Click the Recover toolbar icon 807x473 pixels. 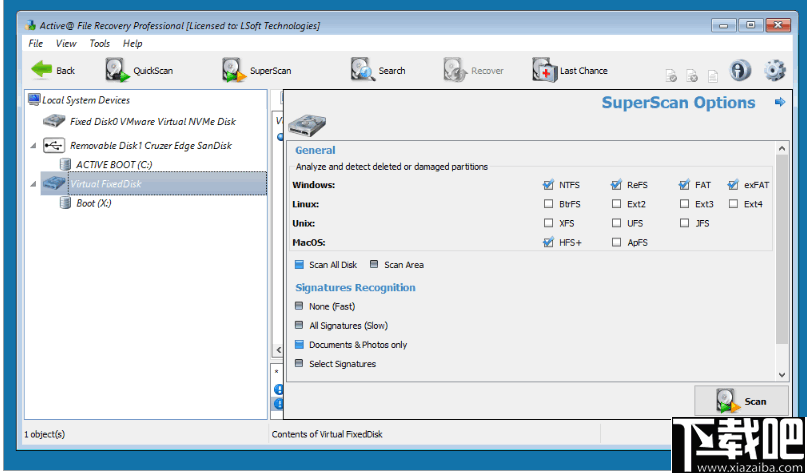455,70
